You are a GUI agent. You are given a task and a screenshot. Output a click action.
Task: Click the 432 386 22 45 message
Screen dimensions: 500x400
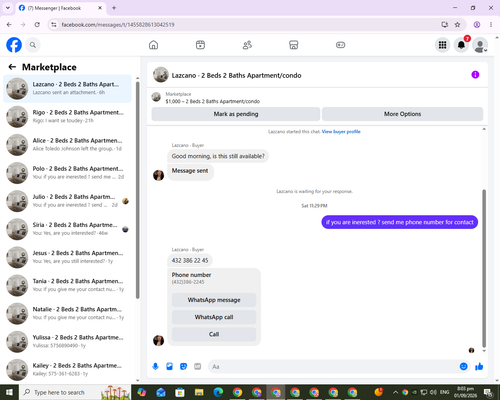pyautogui.click(x=190, y=260)
